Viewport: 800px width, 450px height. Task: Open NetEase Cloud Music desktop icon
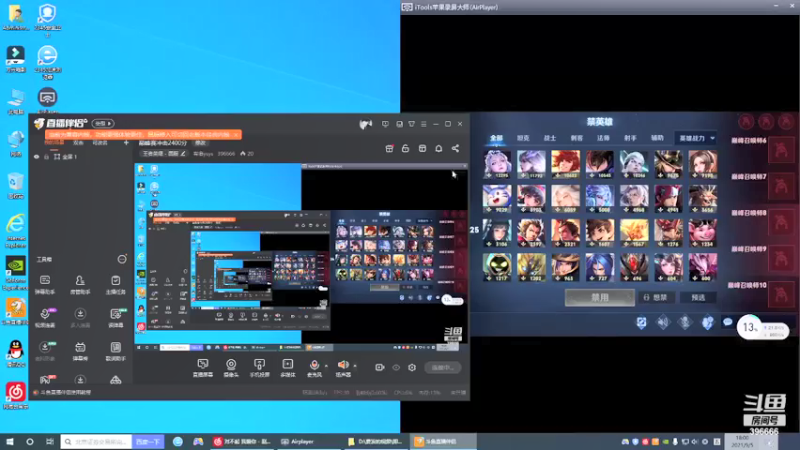point(16,396)
